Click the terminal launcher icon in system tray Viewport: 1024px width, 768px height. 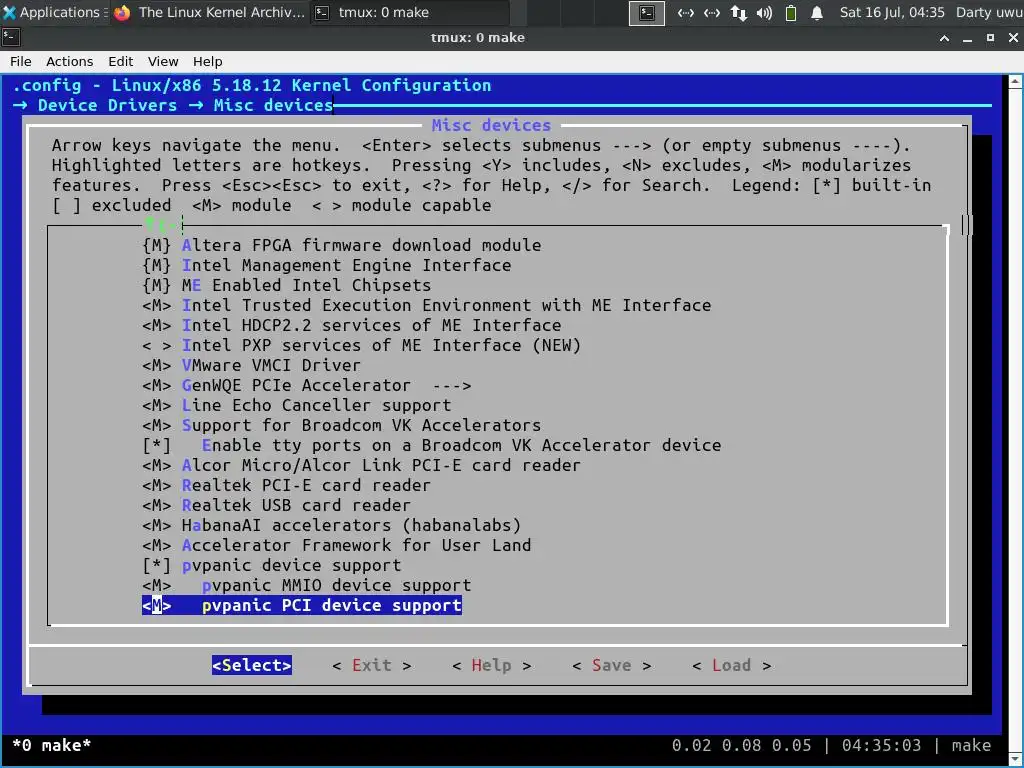pyautogui.click(x=647, y=12)
